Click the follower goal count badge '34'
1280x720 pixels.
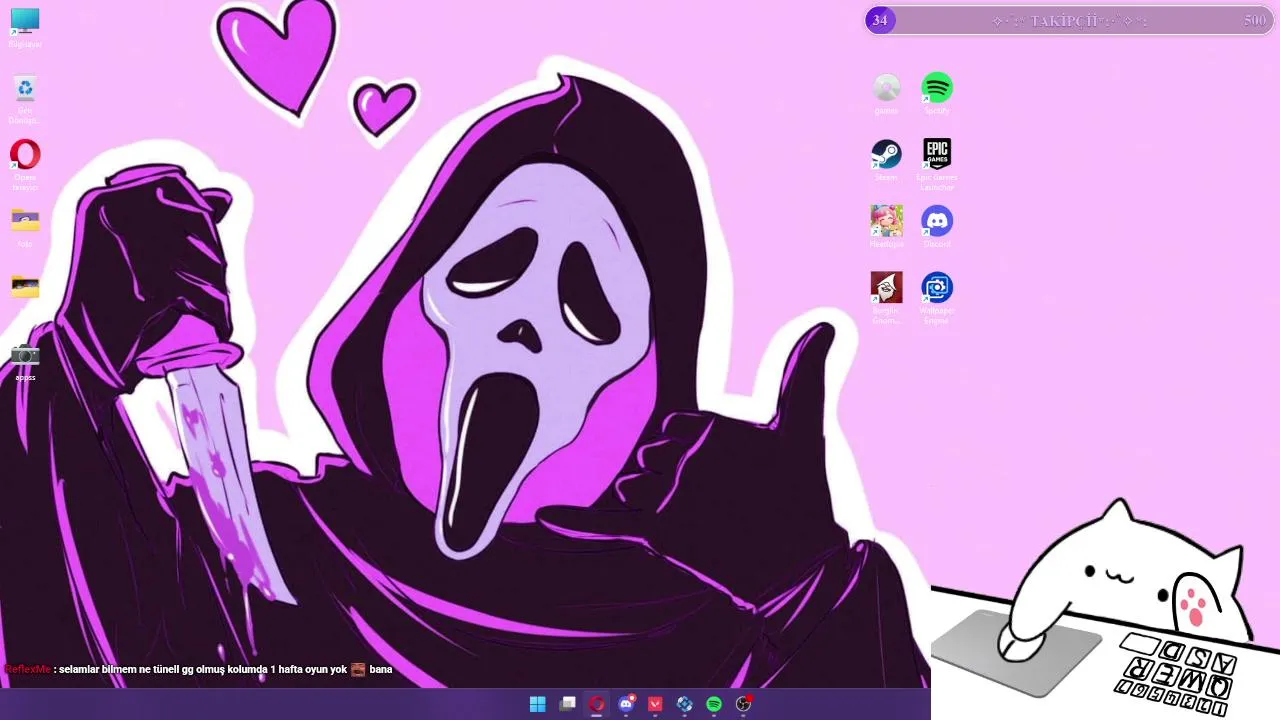click(880, 20)
